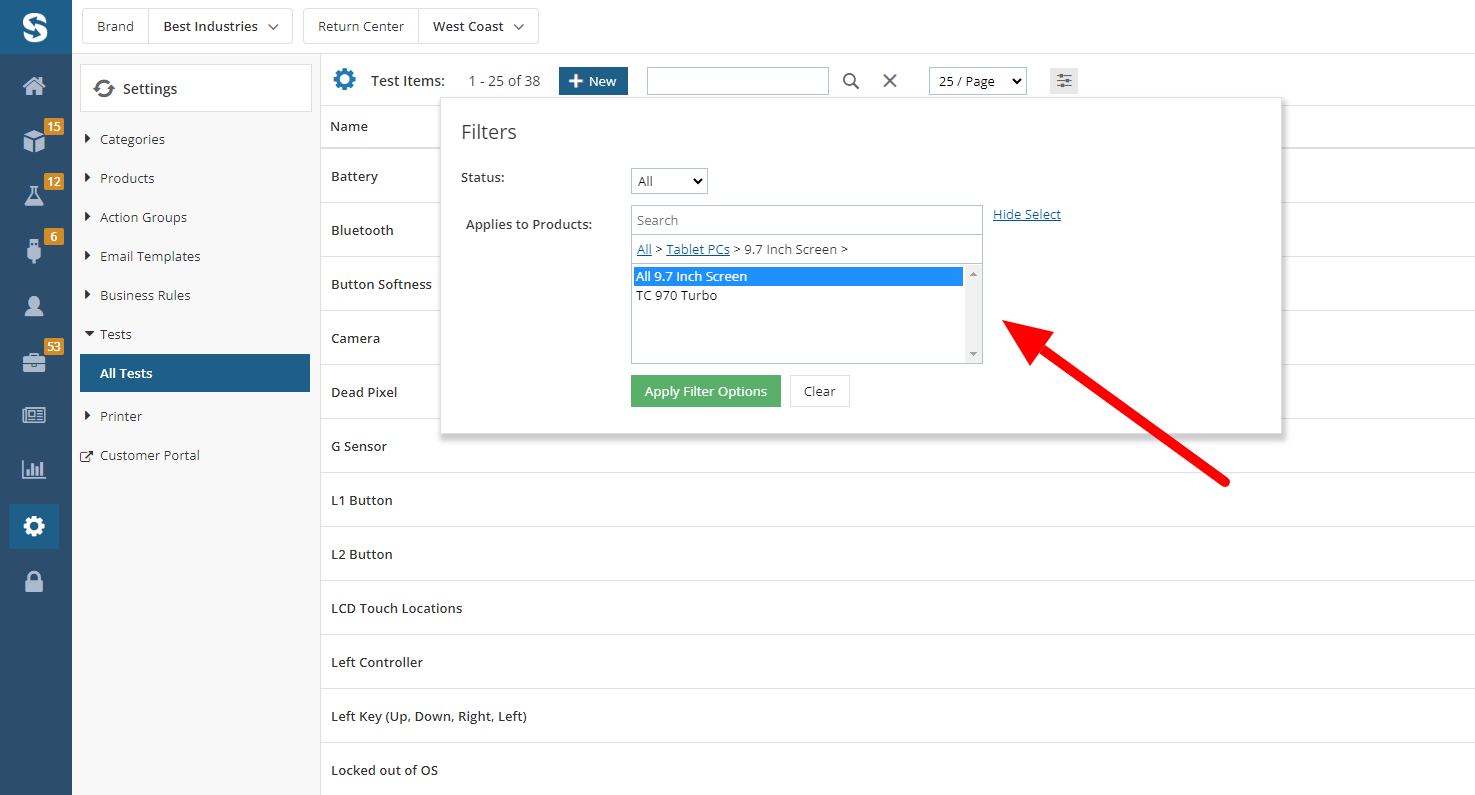Click the padlock icon in sidebar
Screen dimensions: 1475x795
34,581
